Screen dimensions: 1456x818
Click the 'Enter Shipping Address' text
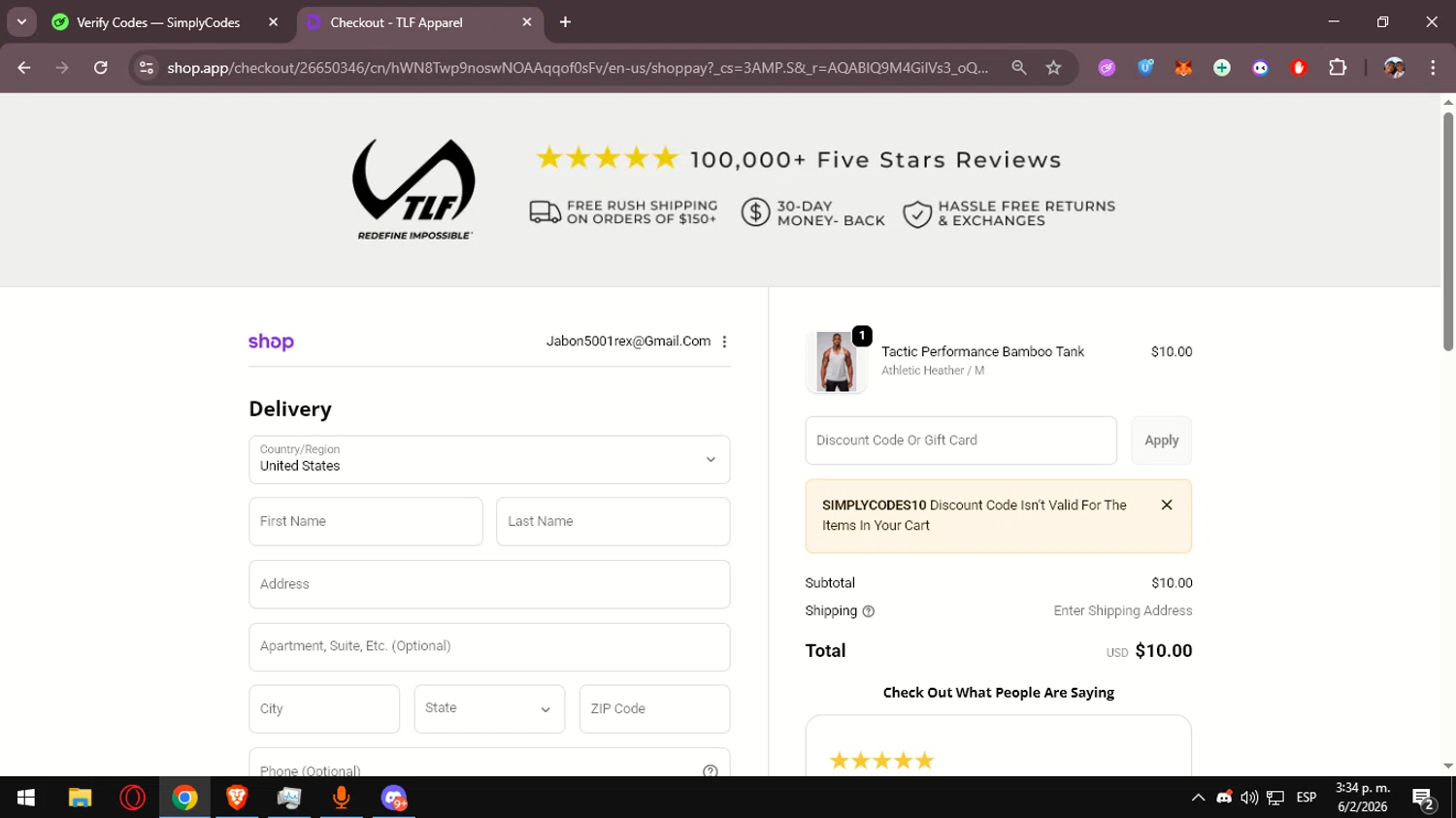tap(1123, 611)
